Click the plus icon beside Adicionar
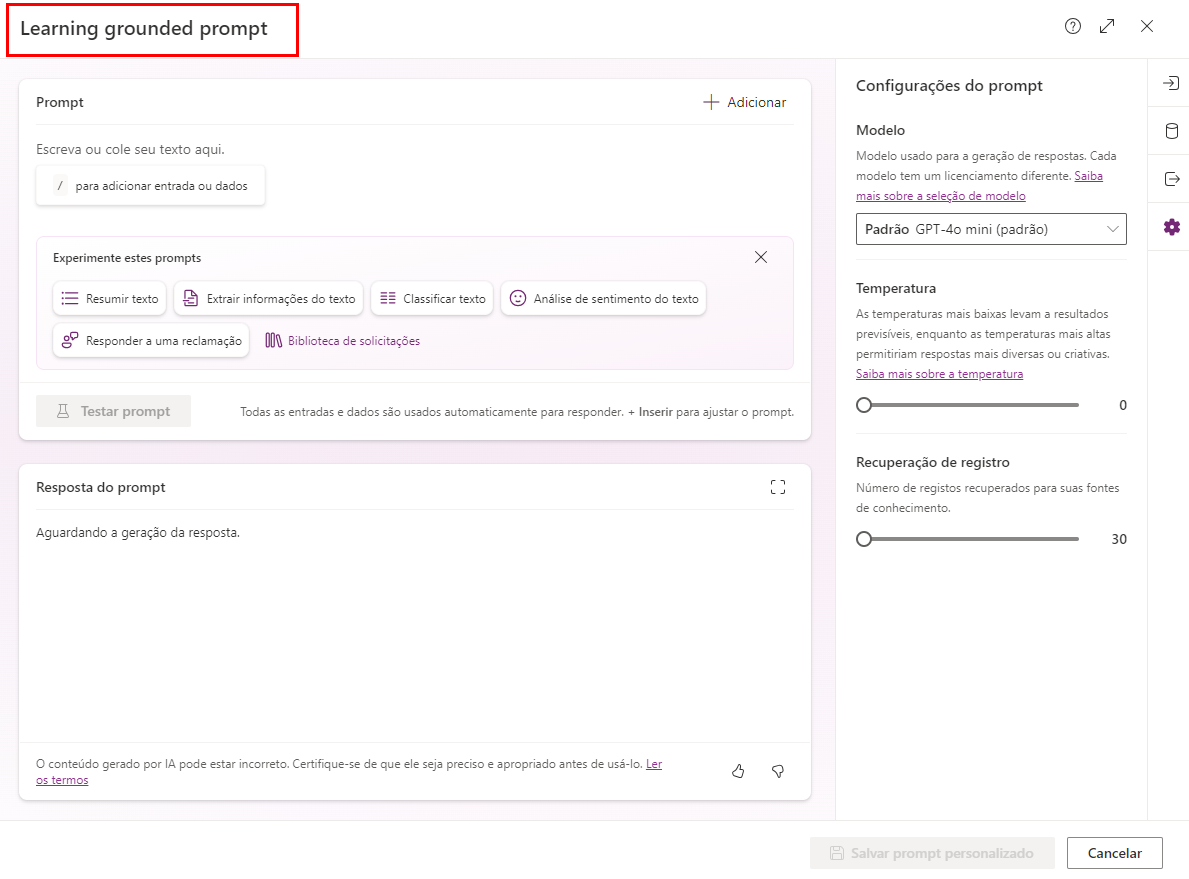1189x879 pixels. click(x=711, y=102)
